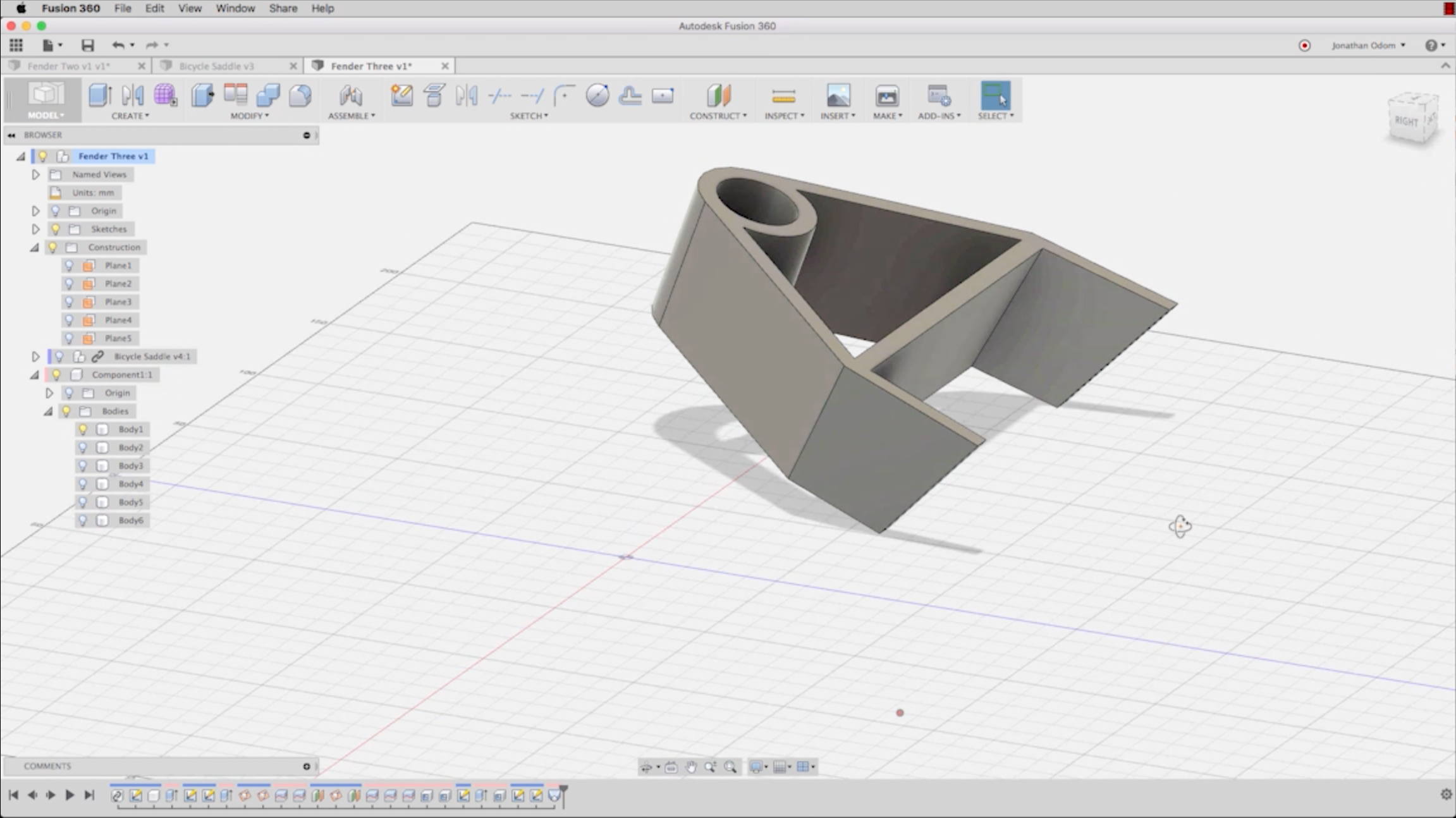
Task: Click the Joint icon in Assemble
Action: 350,95
